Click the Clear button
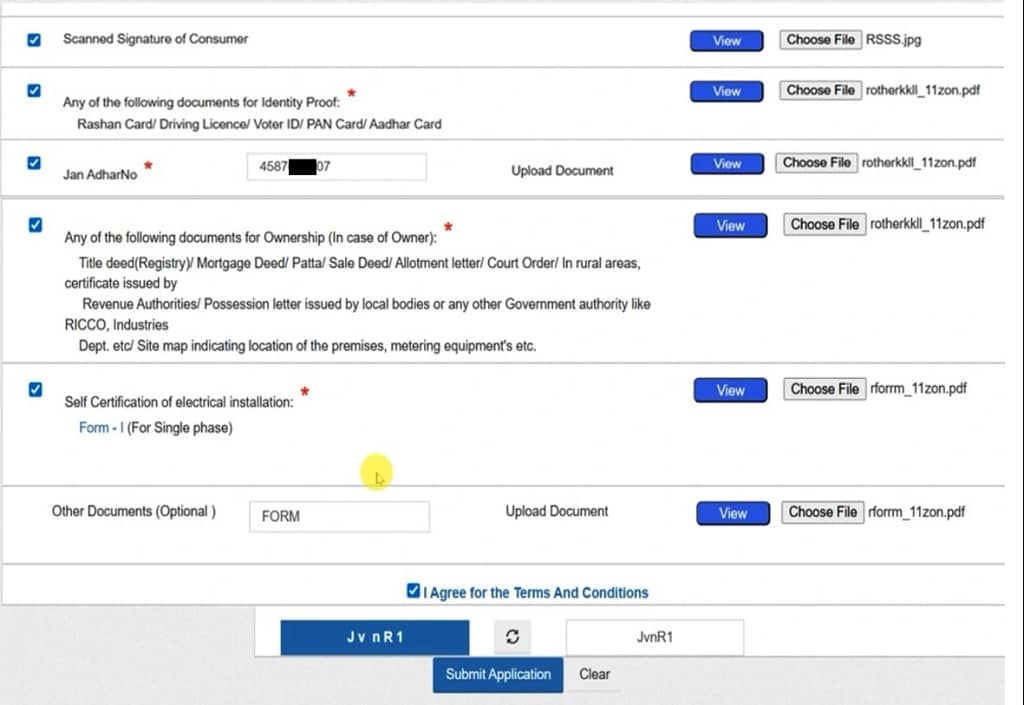Screen dimensions: 1024x705 (594, 674)
